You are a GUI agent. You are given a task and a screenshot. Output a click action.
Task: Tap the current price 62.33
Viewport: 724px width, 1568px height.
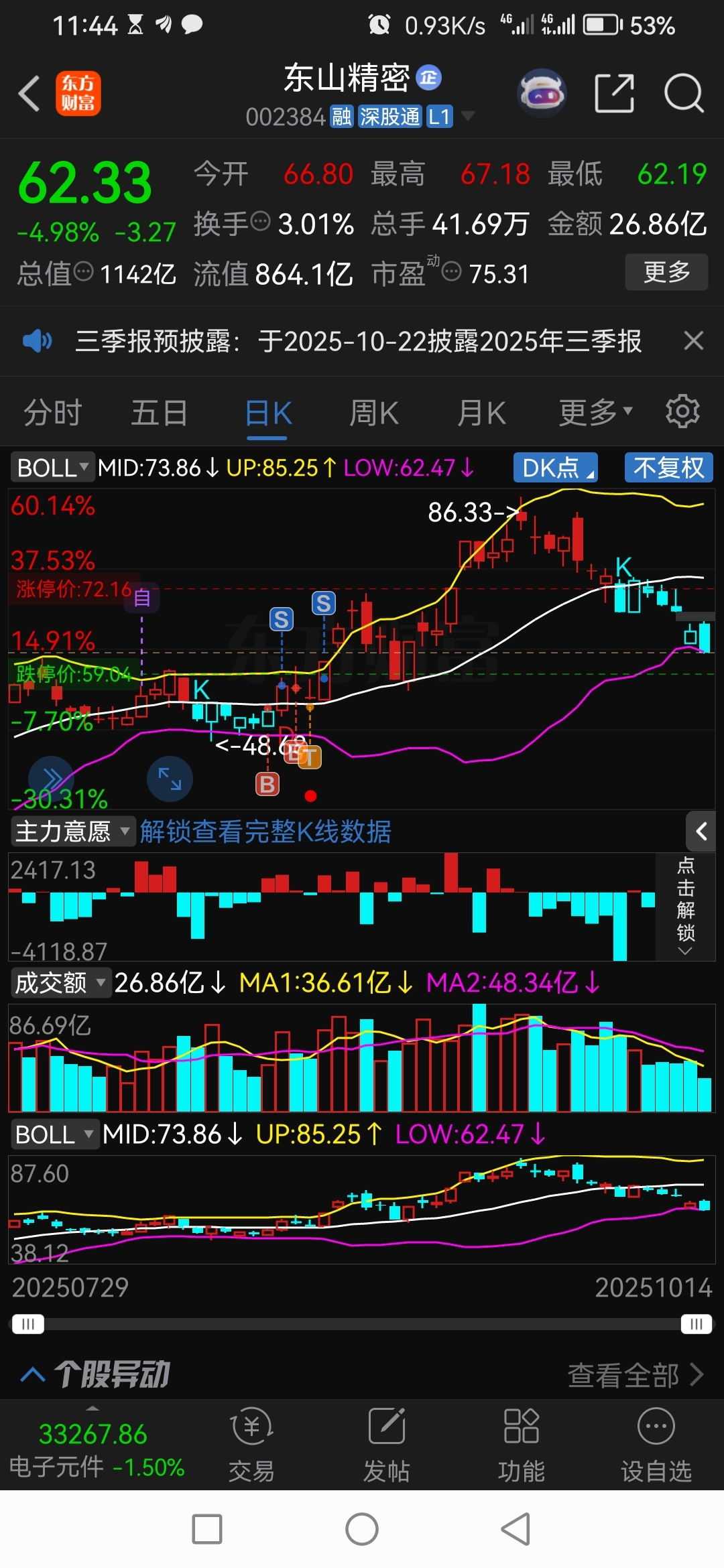(85, 183)
